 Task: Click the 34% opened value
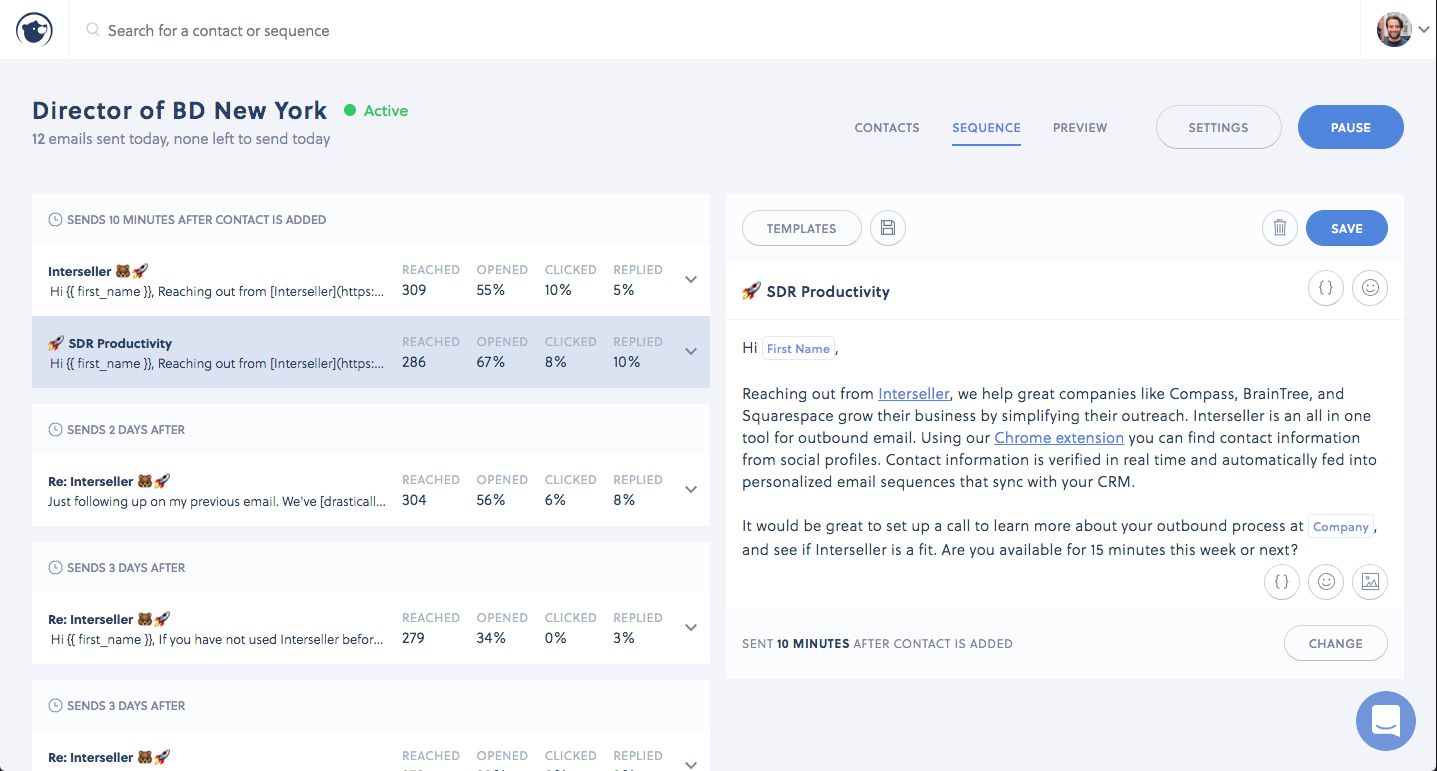click(491, 638)
